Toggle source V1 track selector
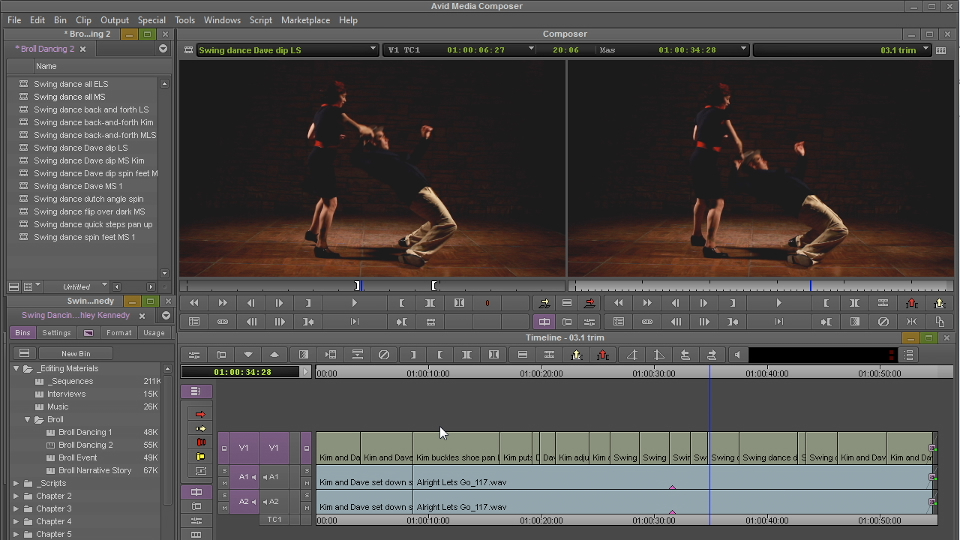This screenshot has width=960, height=540. pyautogui.click(x=243, y=448)
